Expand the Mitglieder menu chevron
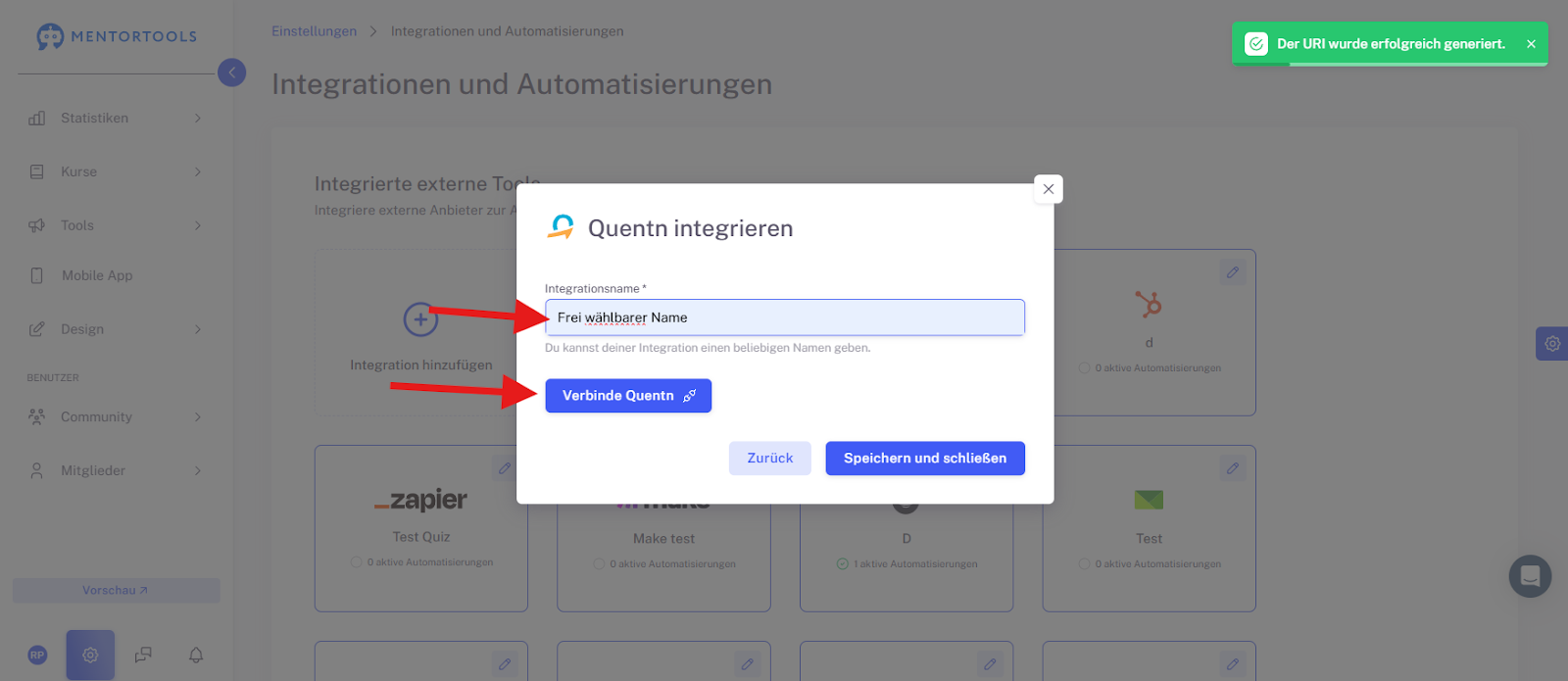The image size is (1568, 681). click(198, 470)
